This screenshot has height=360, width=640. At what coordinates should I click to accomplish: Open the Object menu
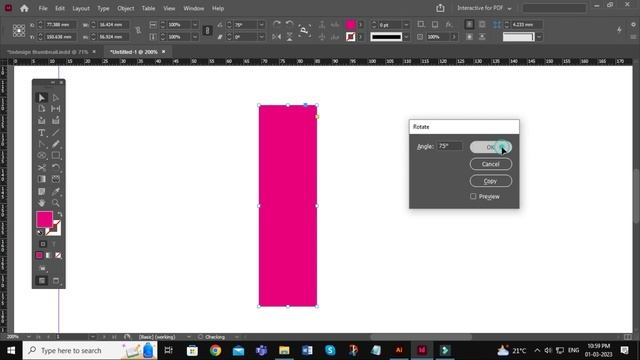point(125,8)
